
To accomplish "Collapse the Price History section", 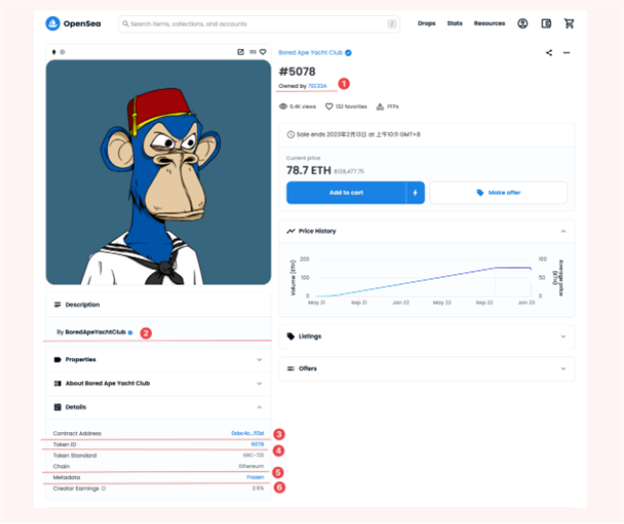I will click(563, 231).
